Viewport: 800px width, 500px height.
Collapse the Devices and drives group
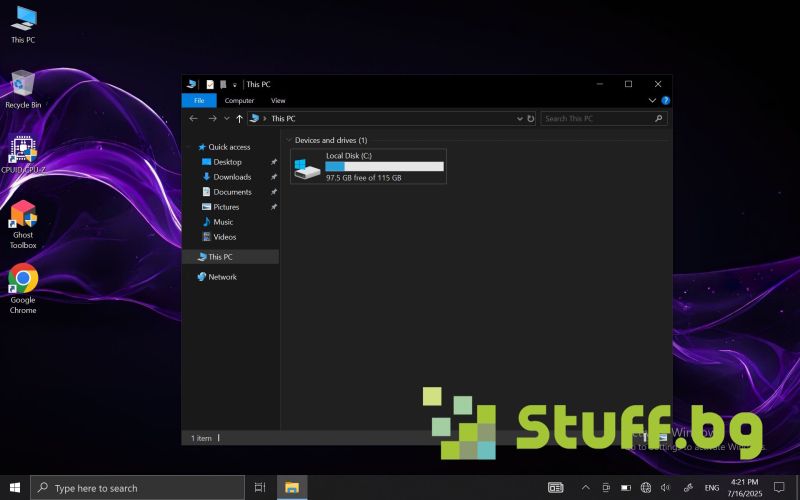coord(289,141)
